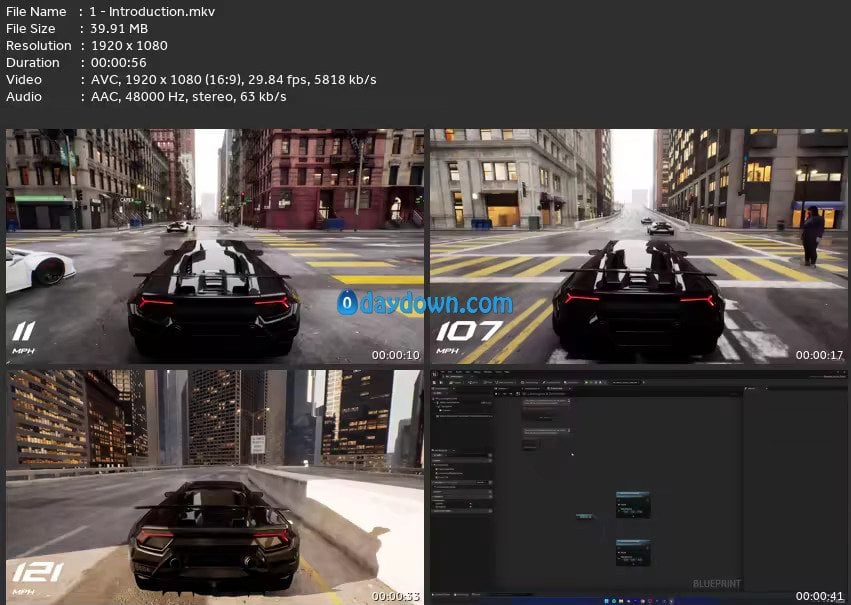
Task: Click the Windows Start icon in the editor frame's taskbar
Action: pyautogui.click(x=606, y=601)
